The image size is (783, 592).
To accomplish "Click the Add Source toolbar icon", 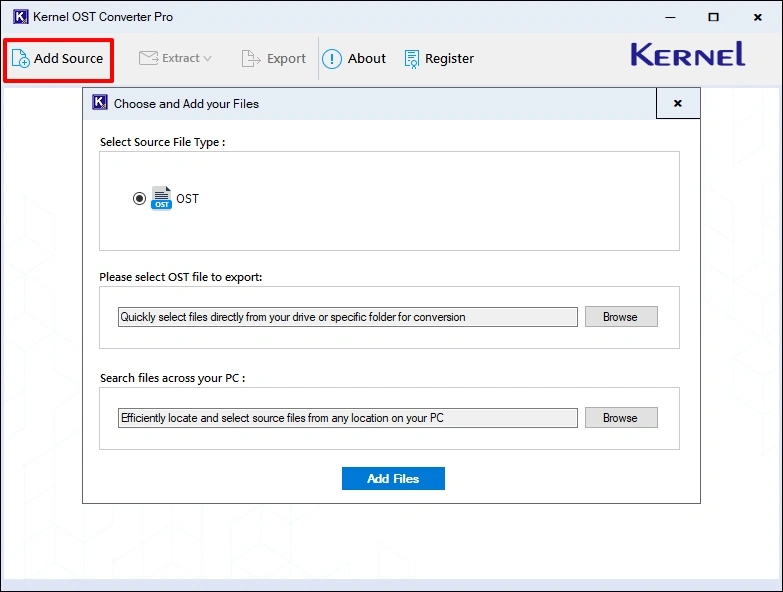I will click(x=20, y=59).
